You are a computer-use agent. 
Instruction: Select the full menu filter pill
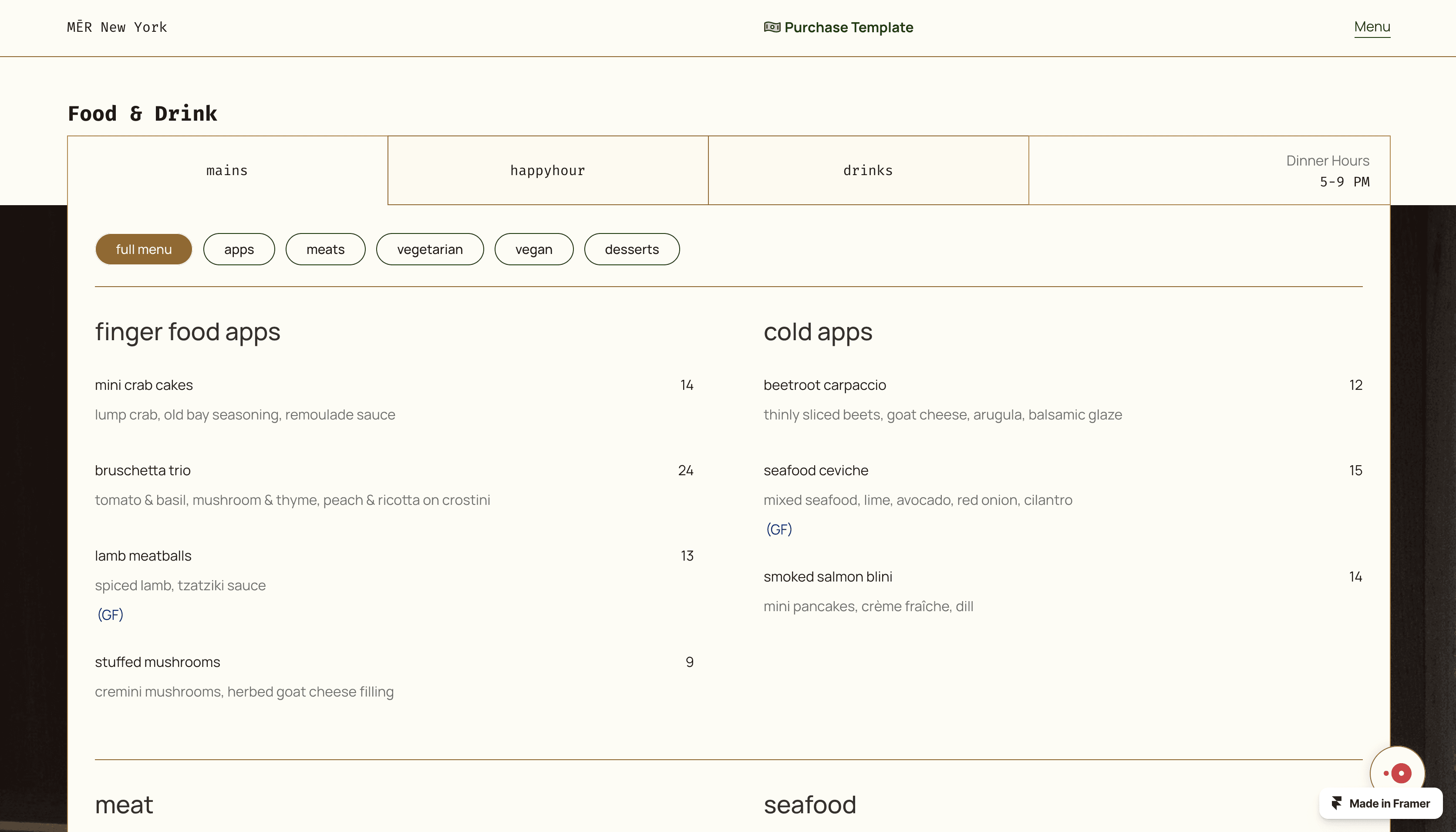(143, 249)
